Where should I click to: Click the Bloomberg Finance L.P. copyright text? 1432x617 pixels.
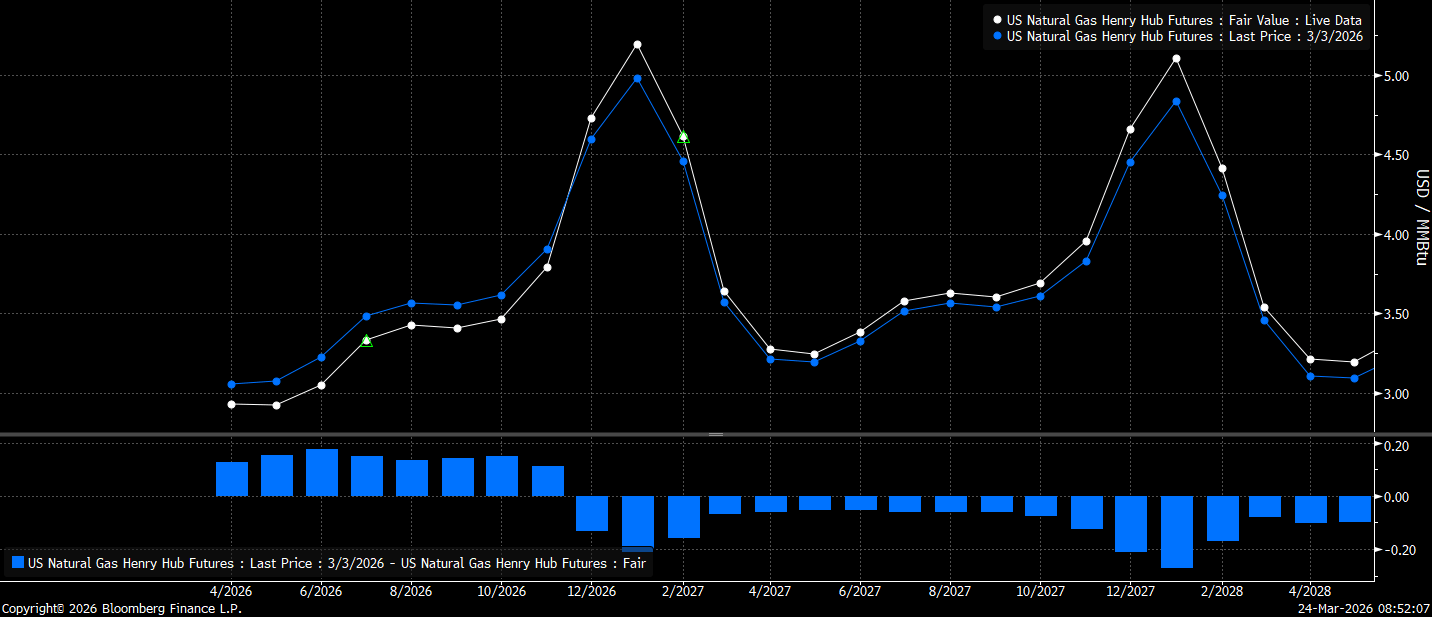pos(122,608)
